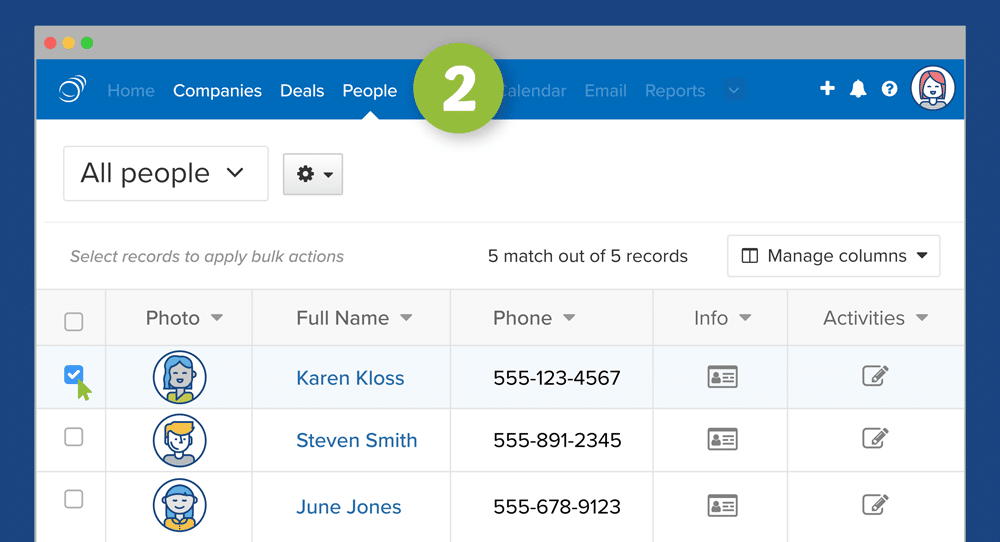The height and width of the screenshot is (542, 1000).
Task: Open Karen Kloss contact link
Action: [350, 378]
